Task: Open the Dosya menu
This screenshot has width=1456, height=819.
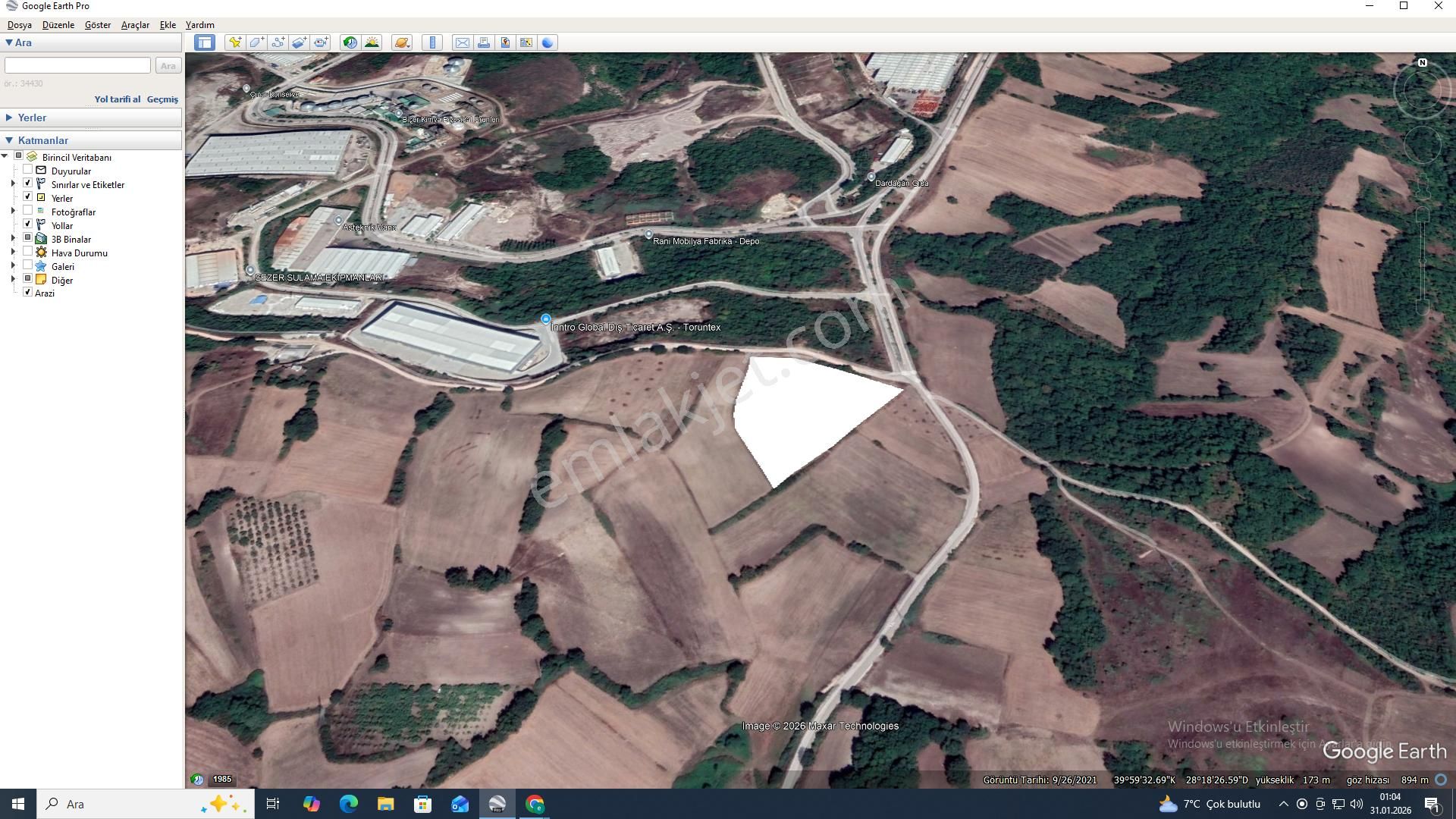Action: [20, 25]
